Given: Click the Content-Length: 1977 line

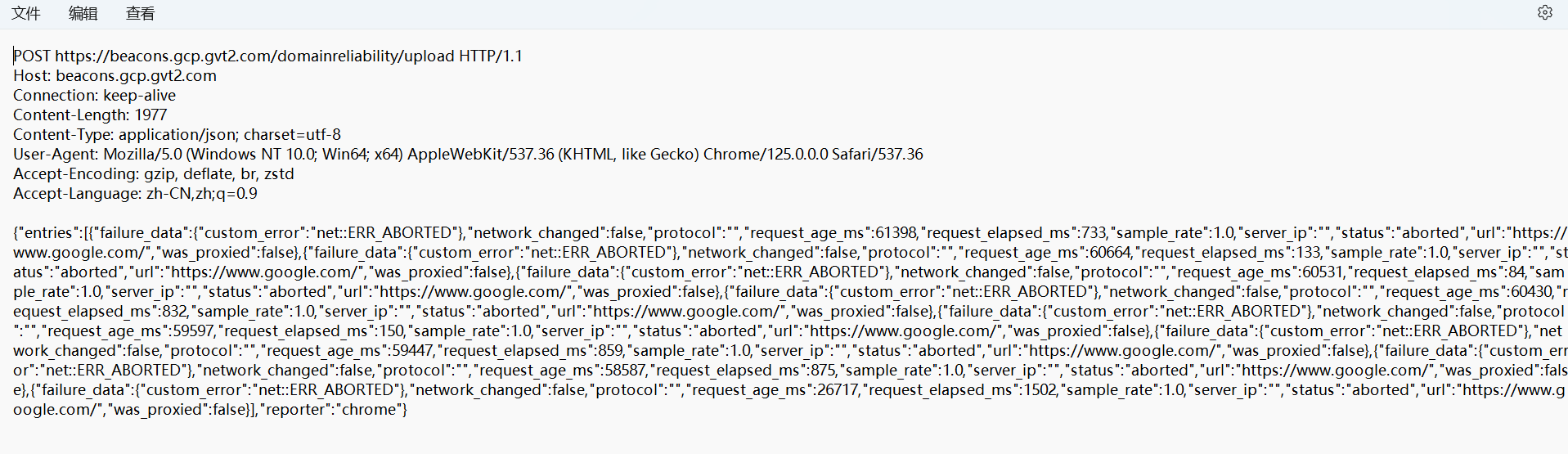Looking at the screenshot, I should point(90,115).
